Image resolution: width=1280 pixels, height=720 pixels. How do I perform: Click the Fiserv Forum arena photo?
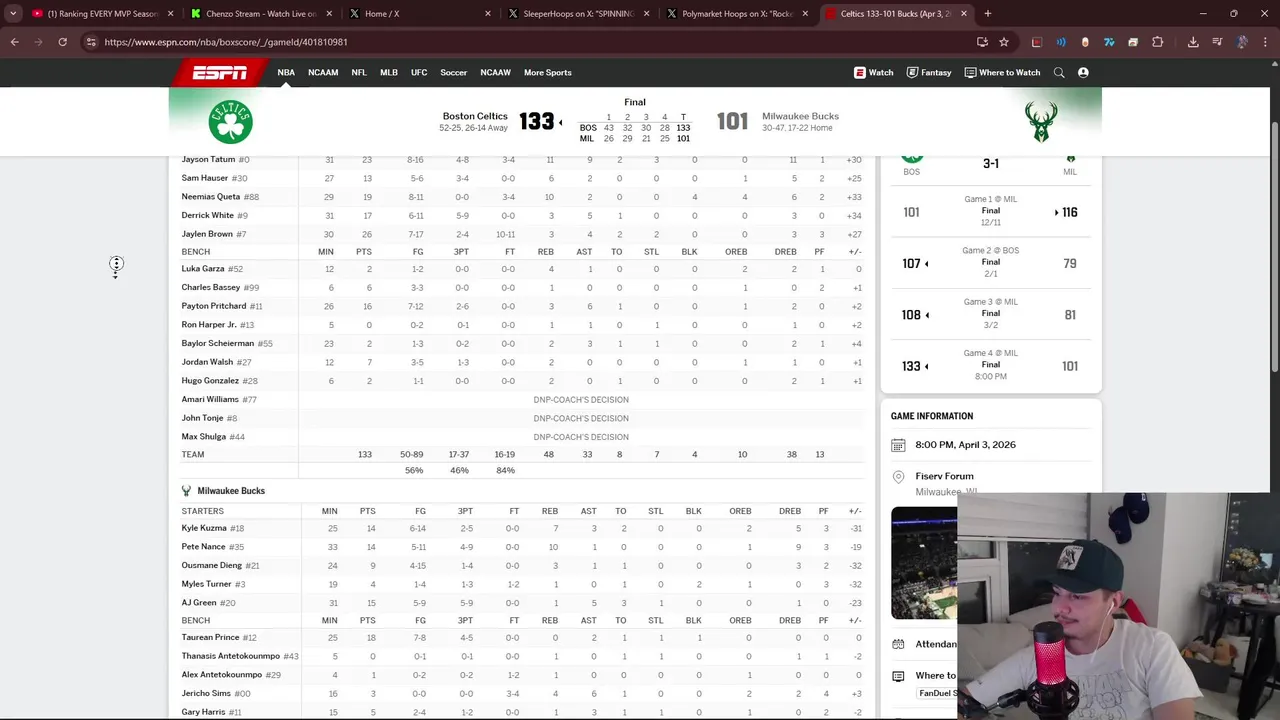coord(924,563)
